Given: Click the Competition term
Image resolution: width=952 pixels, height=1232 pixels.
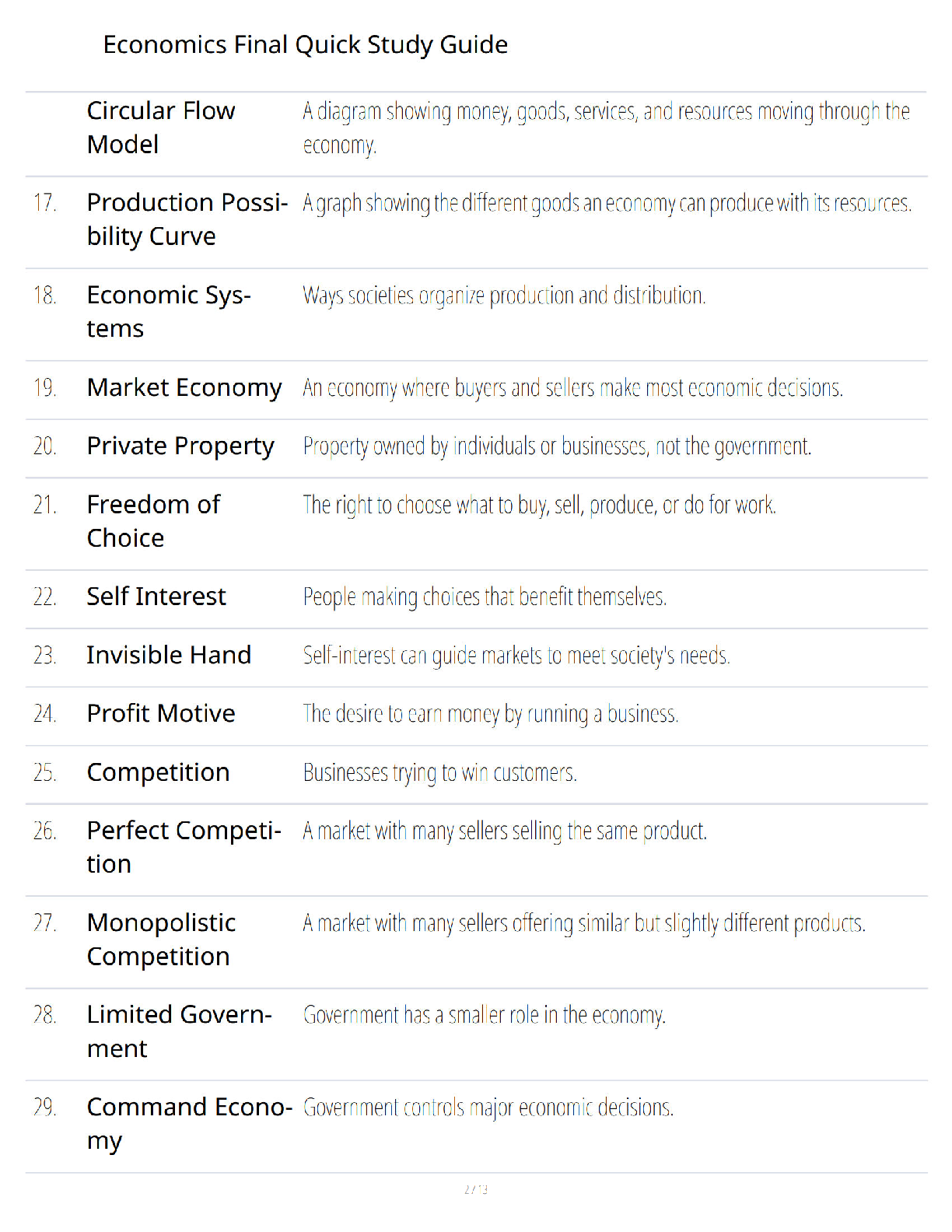Looking at the screenshot, I should pyautogui.click(x=158, y=772).
